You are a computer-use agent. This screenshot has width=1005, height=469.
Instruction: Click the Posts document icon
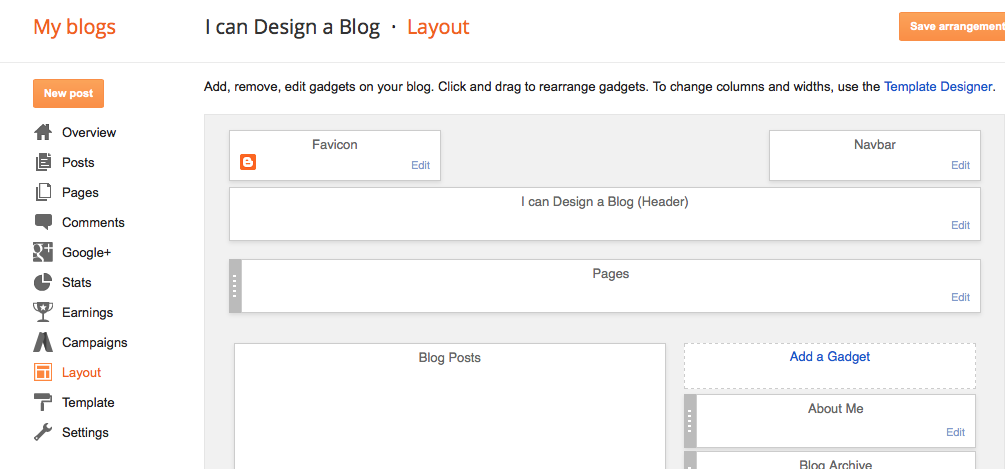point(43,162)
